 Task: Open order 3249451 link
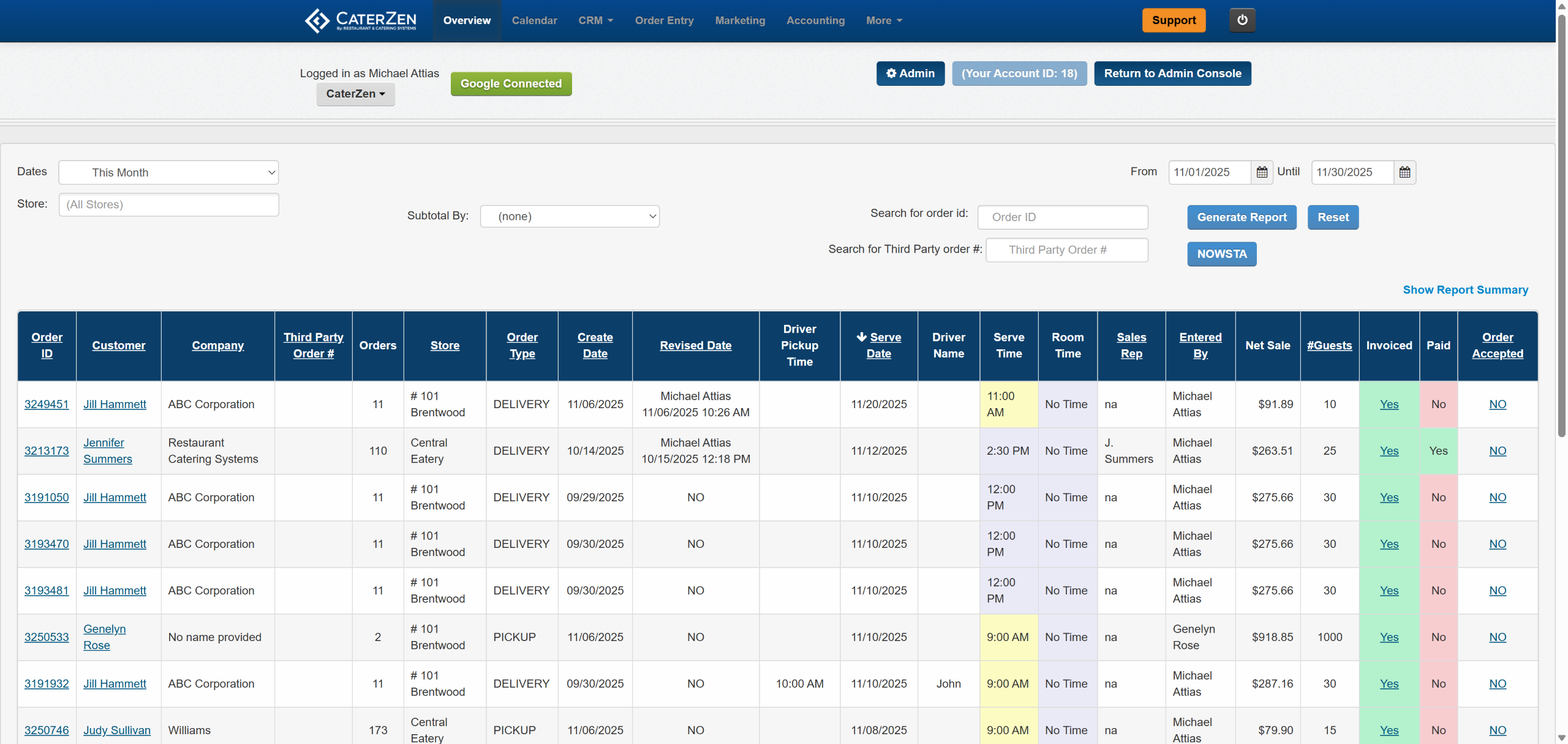[47, 404]
